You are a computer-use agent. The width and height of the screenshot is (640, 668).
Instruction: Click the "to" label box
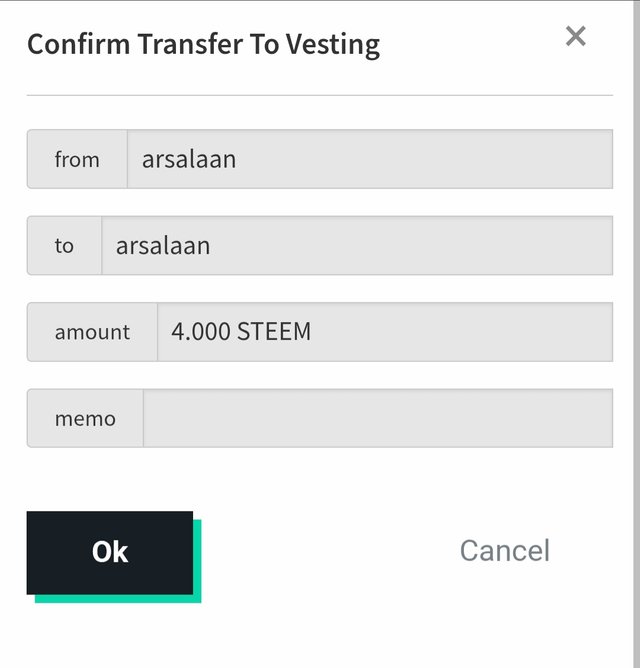pos(64,245)
